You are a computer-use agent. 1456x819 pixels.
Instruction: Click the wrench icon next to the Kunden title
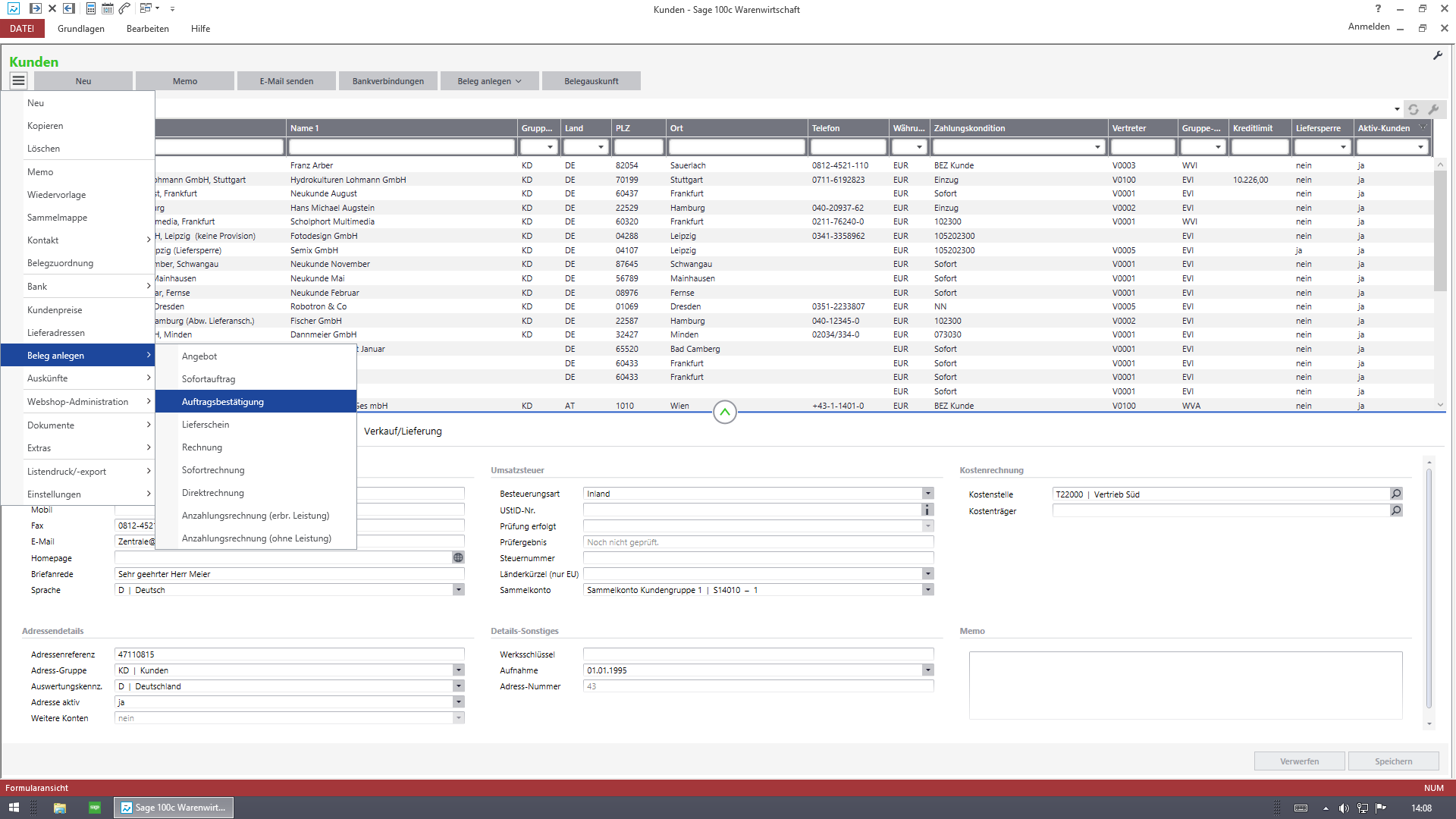pyautogui.click(x=1439, y=55)
